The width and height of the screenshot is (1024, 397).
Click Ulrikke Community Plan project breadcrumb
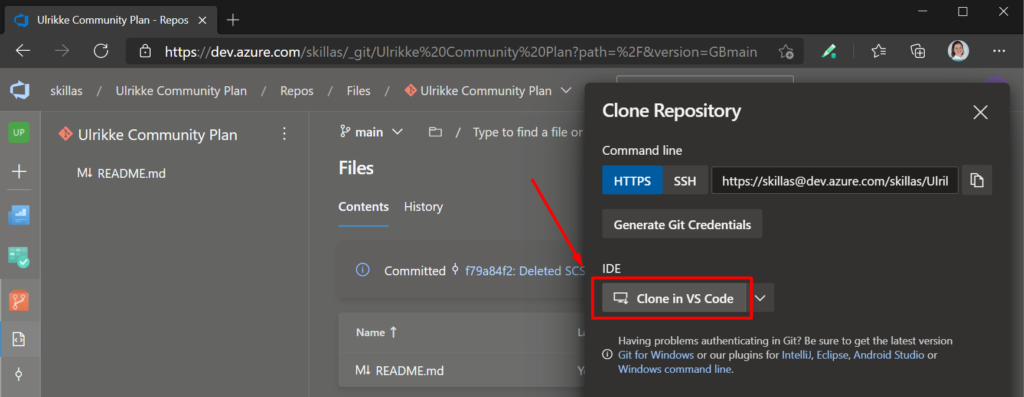pyautogui.click(x=181, y=91)
